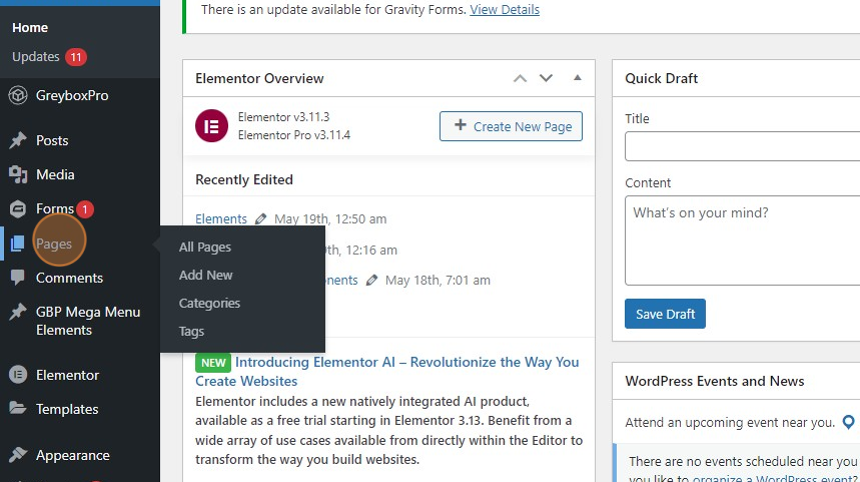The image size is (860, 482).
Task: Click the location pin icon near events
Action: 848,422
